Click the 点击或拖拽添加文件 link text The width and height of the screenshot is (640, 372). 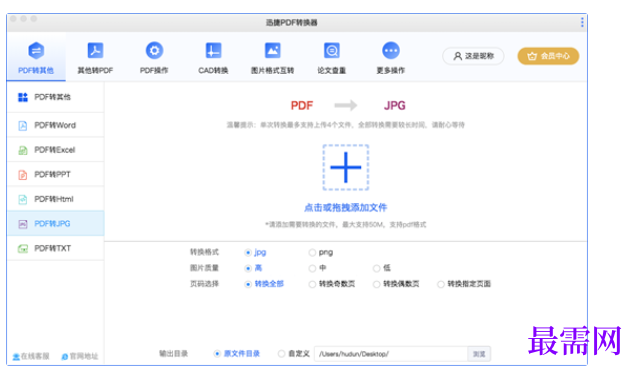pos(346,207)
